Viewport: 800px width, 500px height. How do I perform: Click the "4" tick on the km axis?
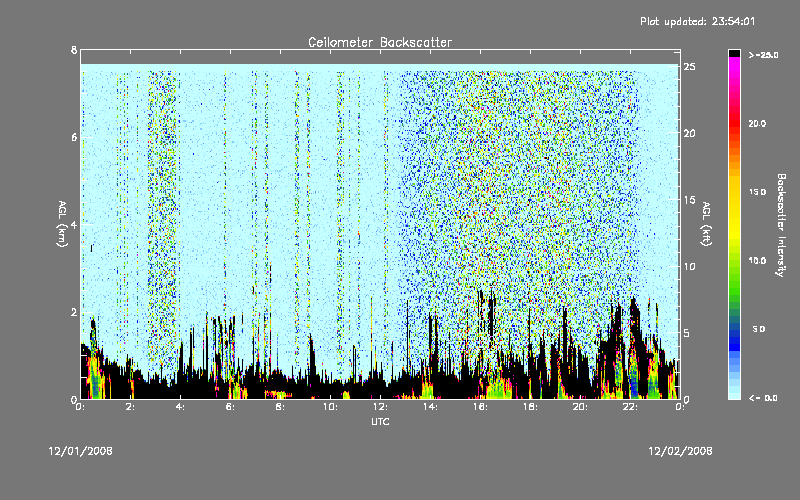tap(74, 224)
